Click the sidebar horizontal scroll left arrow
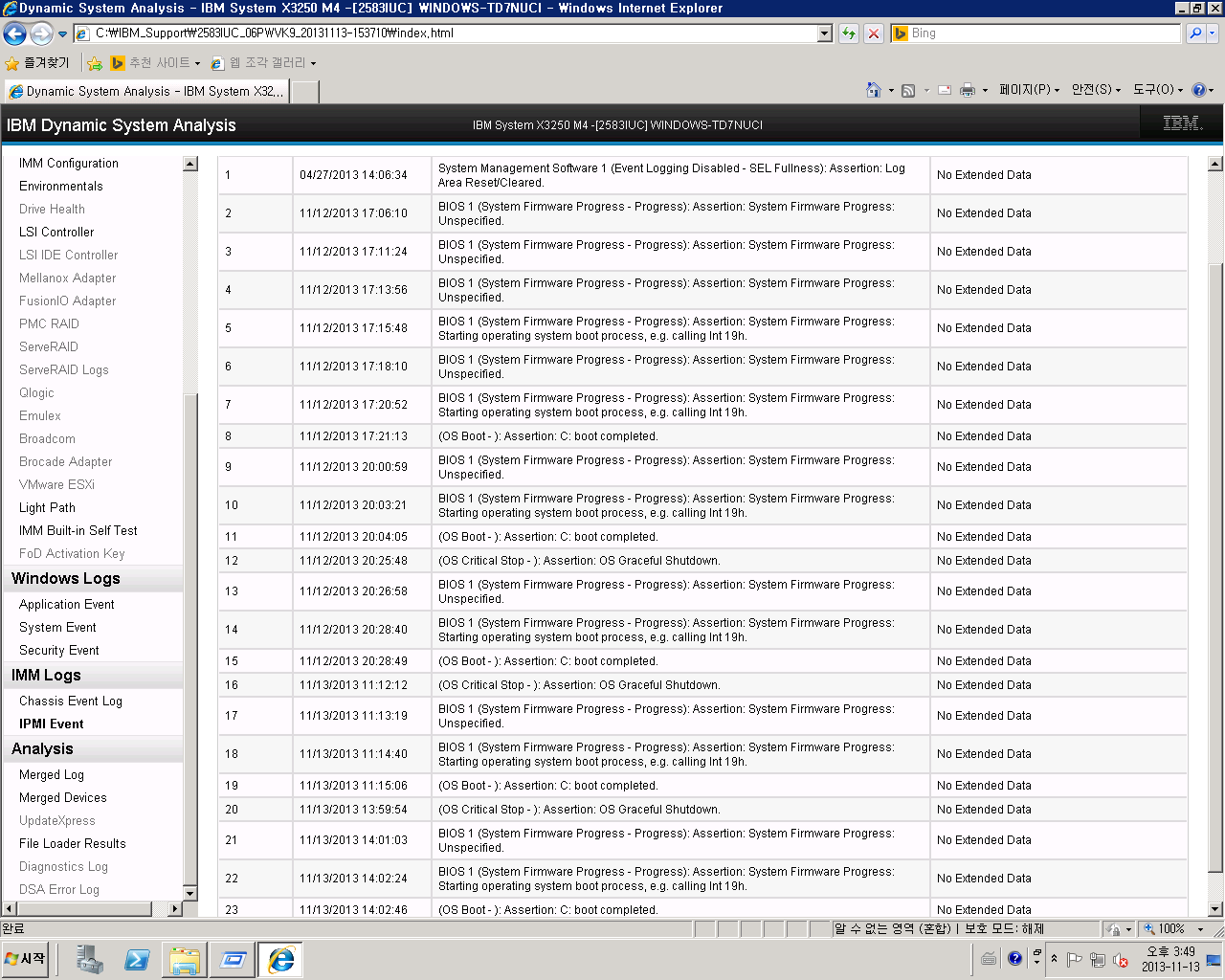 10,908
